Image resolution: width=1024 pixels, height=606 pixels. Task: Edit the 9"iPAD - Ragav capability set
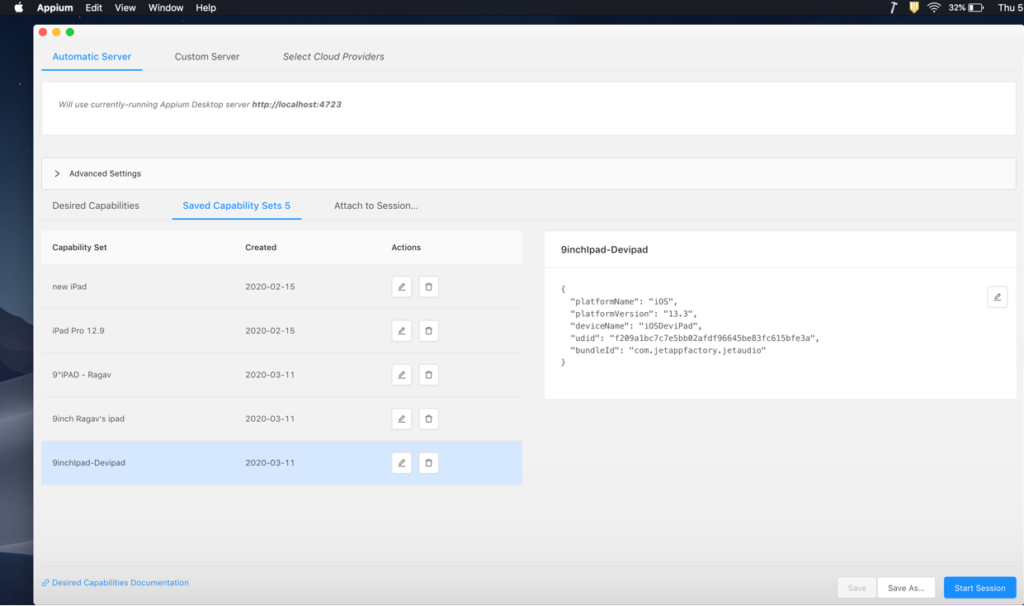402,375
